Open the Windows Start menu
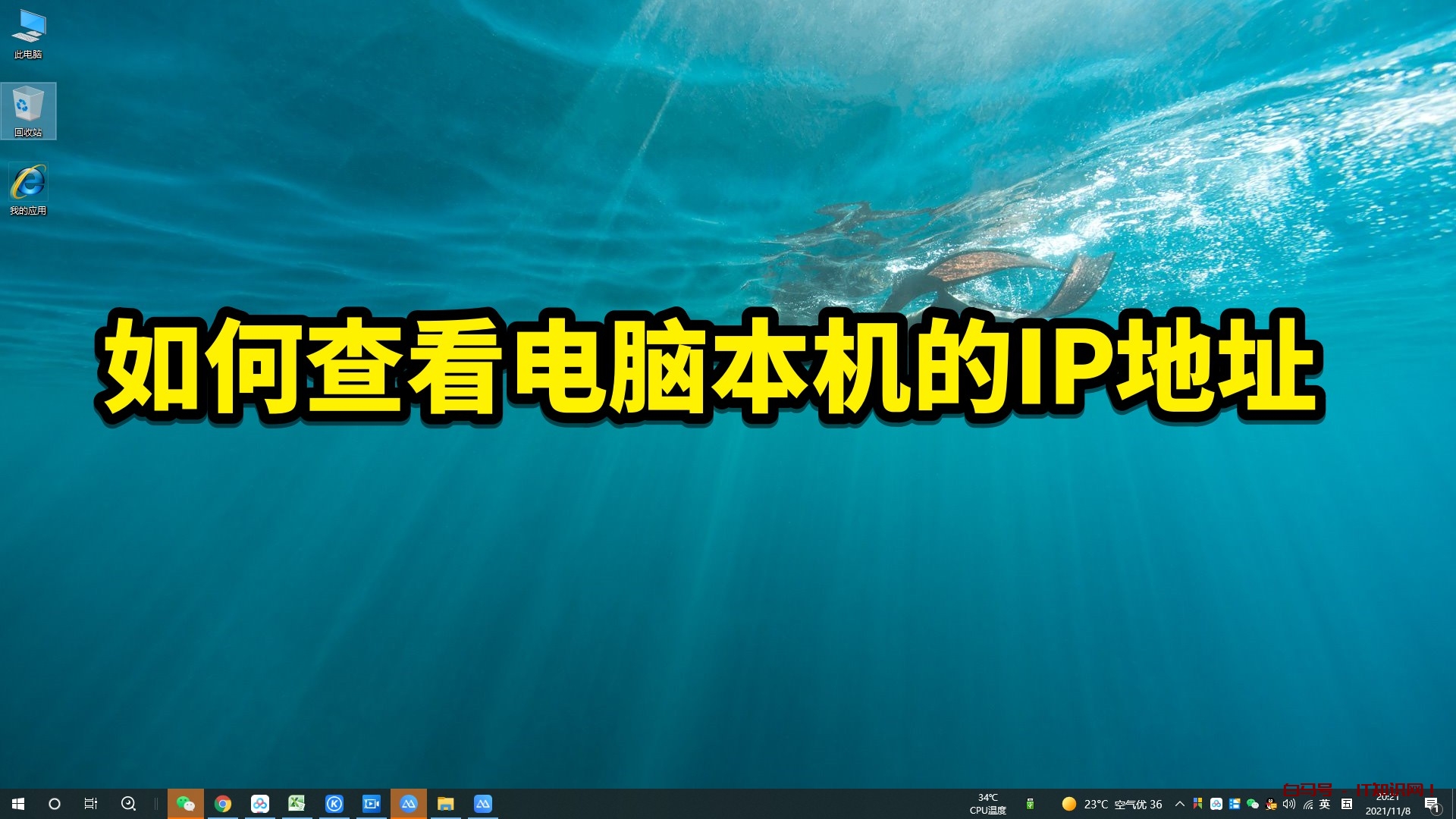1456x819 pixels. click(x=18, y=804)
